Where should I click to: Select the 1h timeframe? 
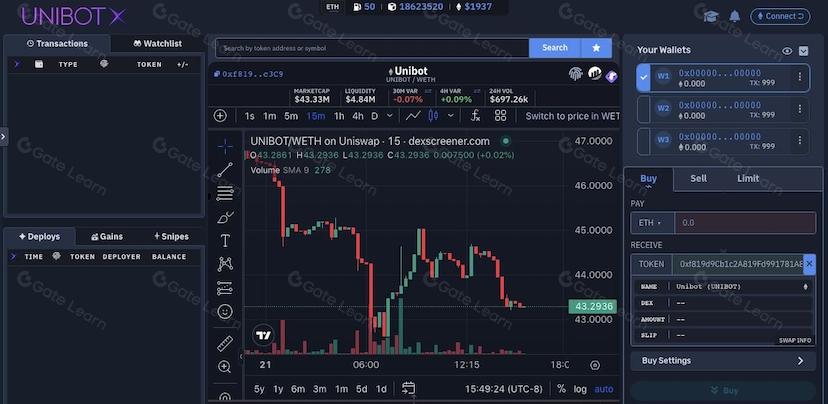pos(339,116)
